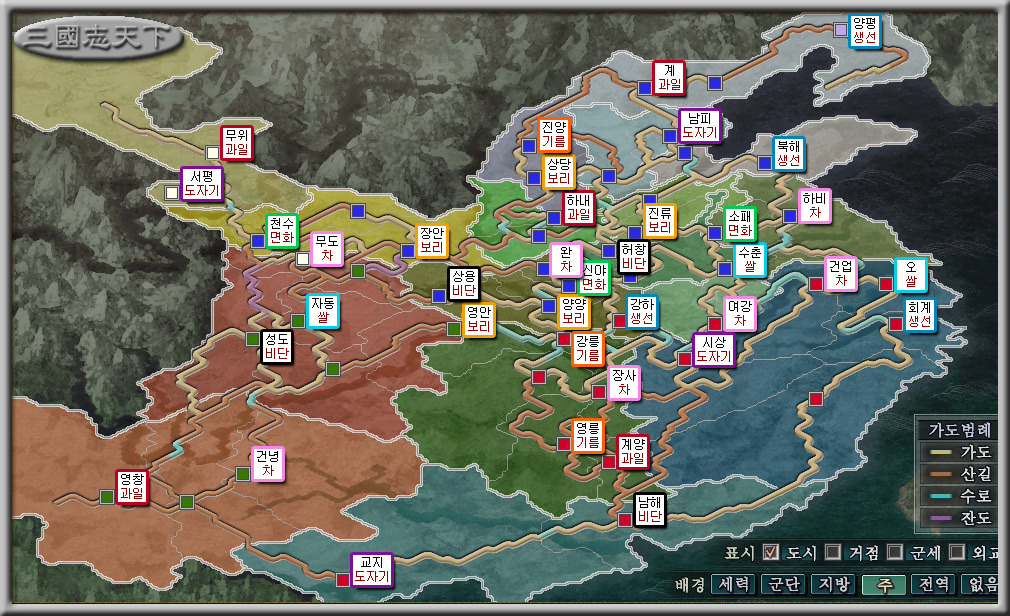Click the green city marker beside 성도
This screenshot has width=1010, height=616.
(253, 339)
